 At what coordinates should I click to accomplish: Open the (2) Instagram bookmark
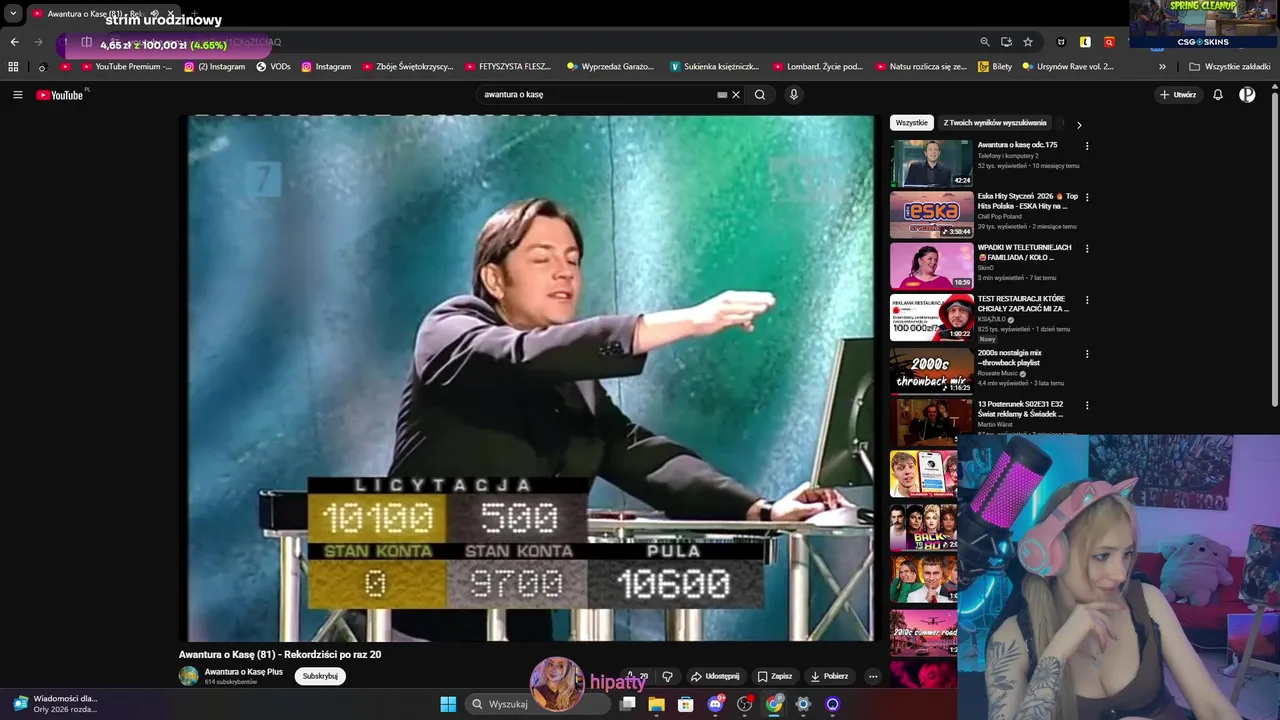click(x=214, y=67)
